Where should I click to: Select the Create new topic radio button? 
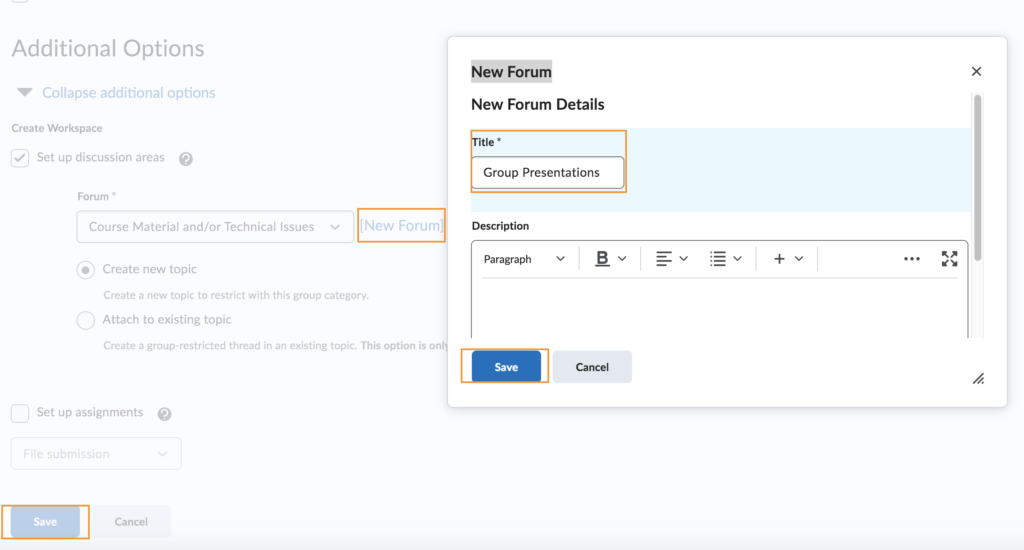click(x=86, y=269)
